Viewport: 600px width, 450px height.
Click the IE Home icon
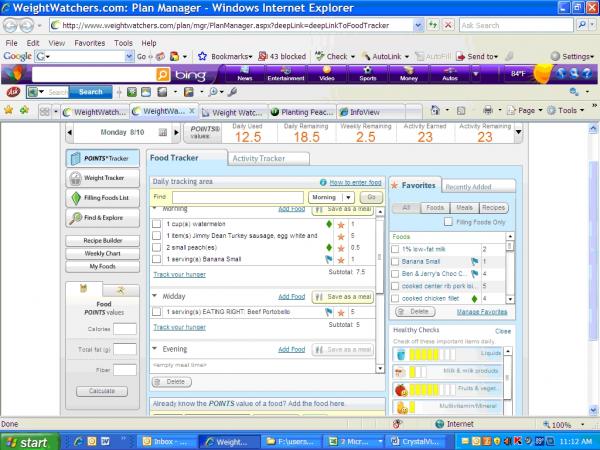point(435,111)
